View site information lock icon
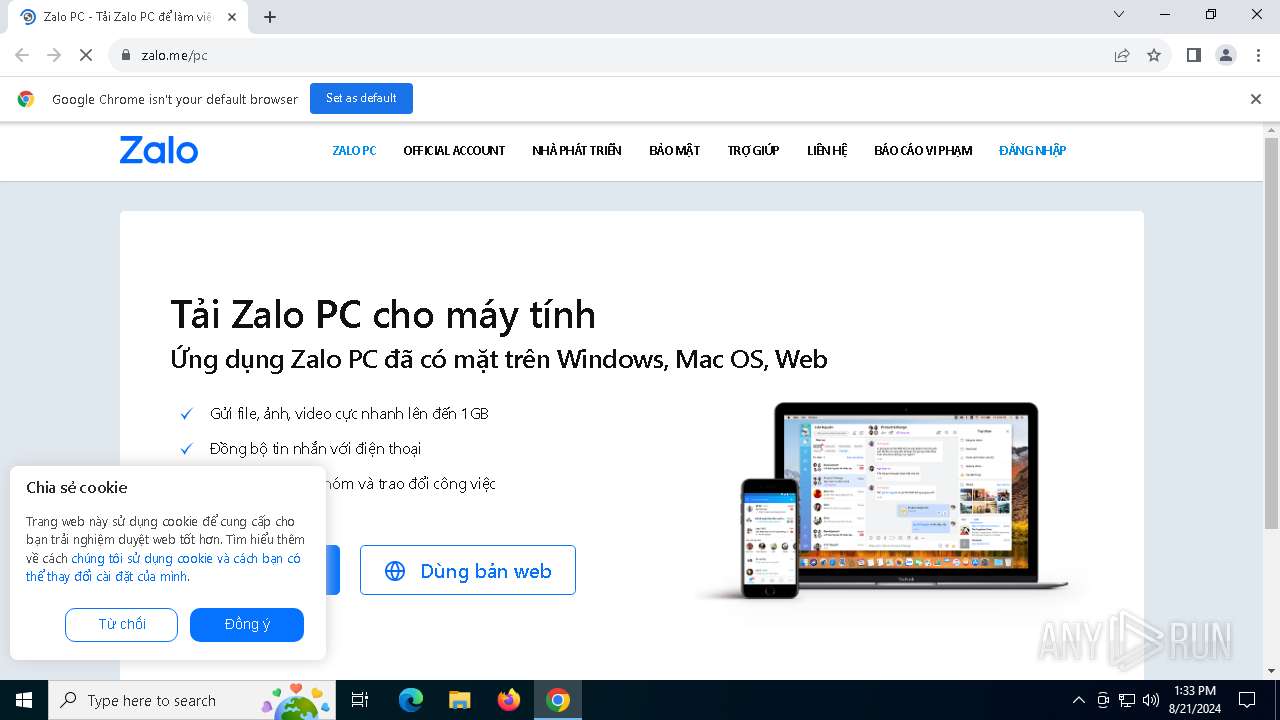 [x=125, y=55]
